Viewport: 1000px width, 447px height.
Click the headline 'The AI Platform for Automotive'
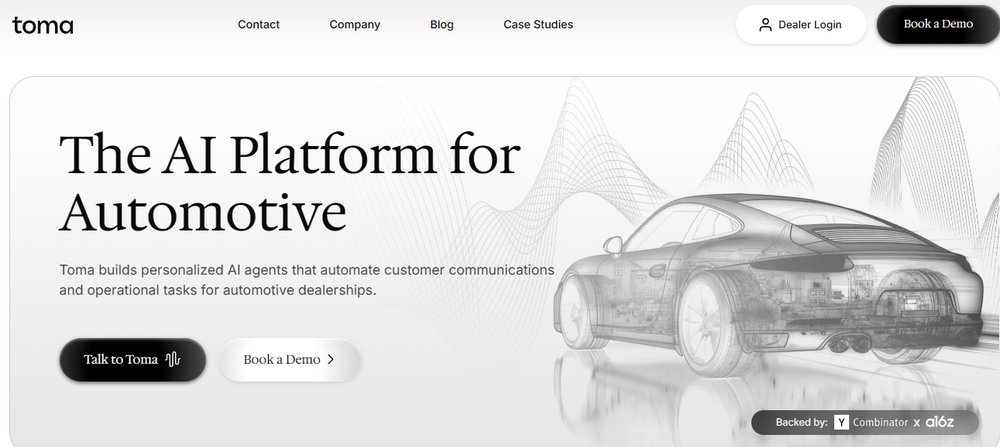(x=290, y=182)
